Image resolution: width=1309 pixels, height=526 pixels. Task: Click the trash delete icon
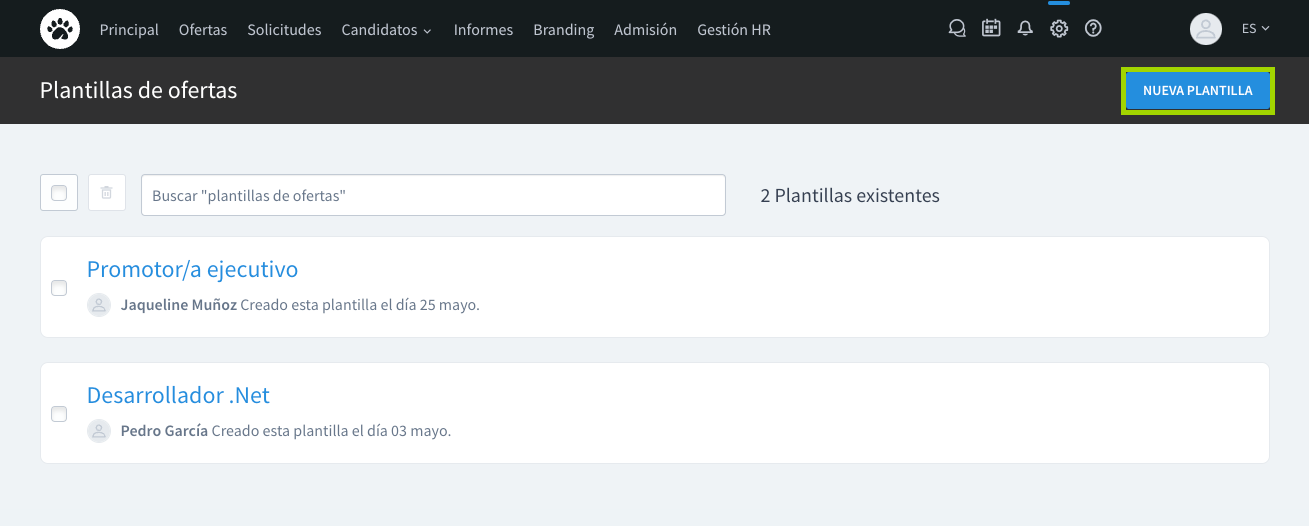[x=107, y=193]
